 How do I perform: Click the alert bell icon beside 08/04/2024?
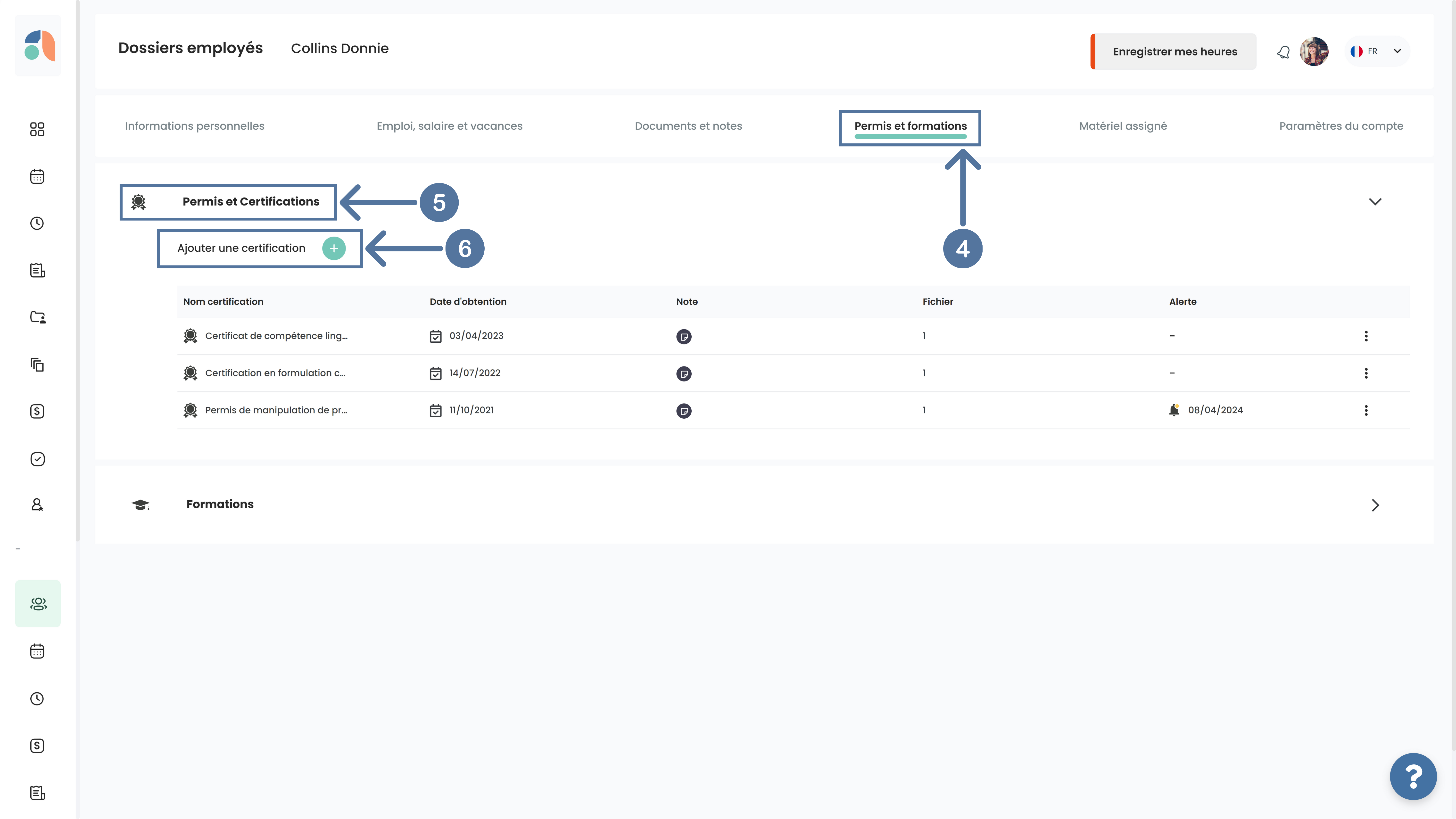click(x=1174, y=410)
